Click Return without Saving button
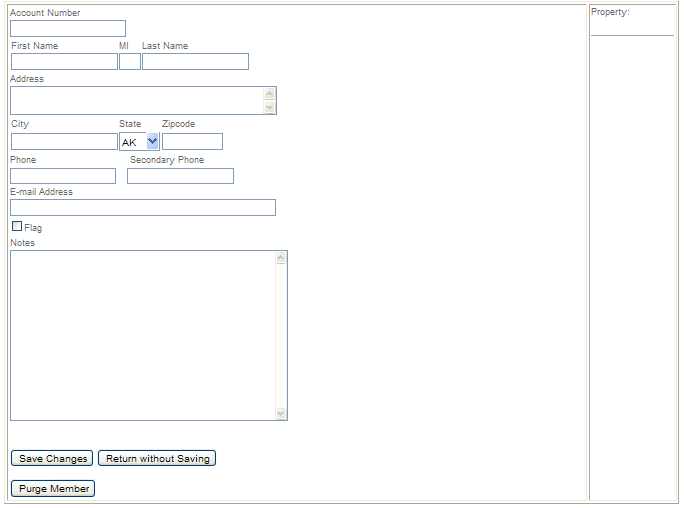 pyautogui.click(x=157, y=459)
